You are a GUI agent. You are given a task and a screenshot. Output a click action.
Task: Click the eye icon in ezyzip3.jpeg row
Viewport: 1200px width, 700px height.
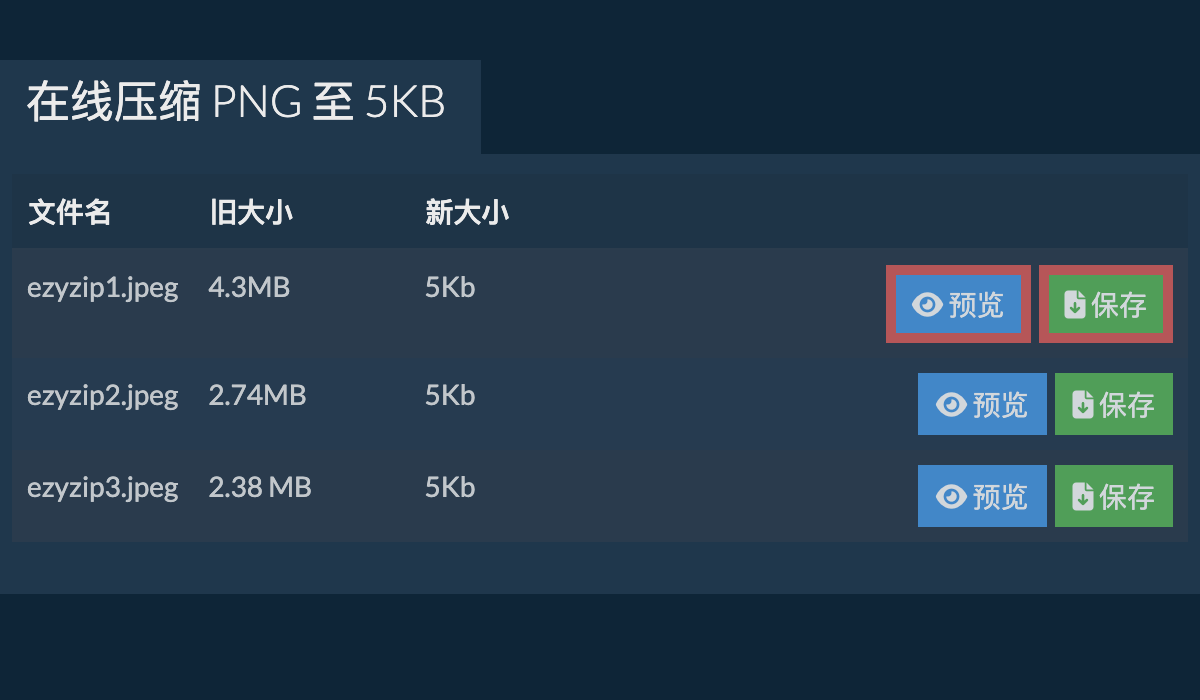(x=952, y=496)
